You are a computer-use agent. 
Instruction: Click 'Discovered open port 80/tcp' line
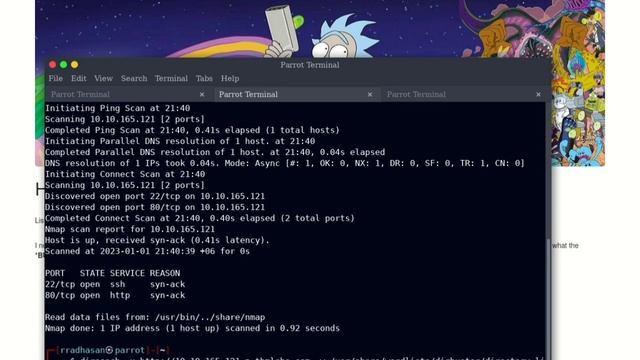pyautogui.click(x=155, y=207)
